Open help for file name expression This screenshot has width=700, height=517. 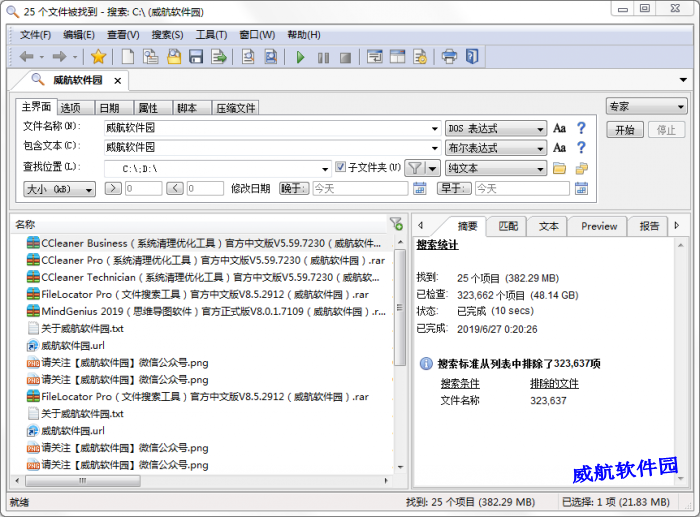(581, 129)
